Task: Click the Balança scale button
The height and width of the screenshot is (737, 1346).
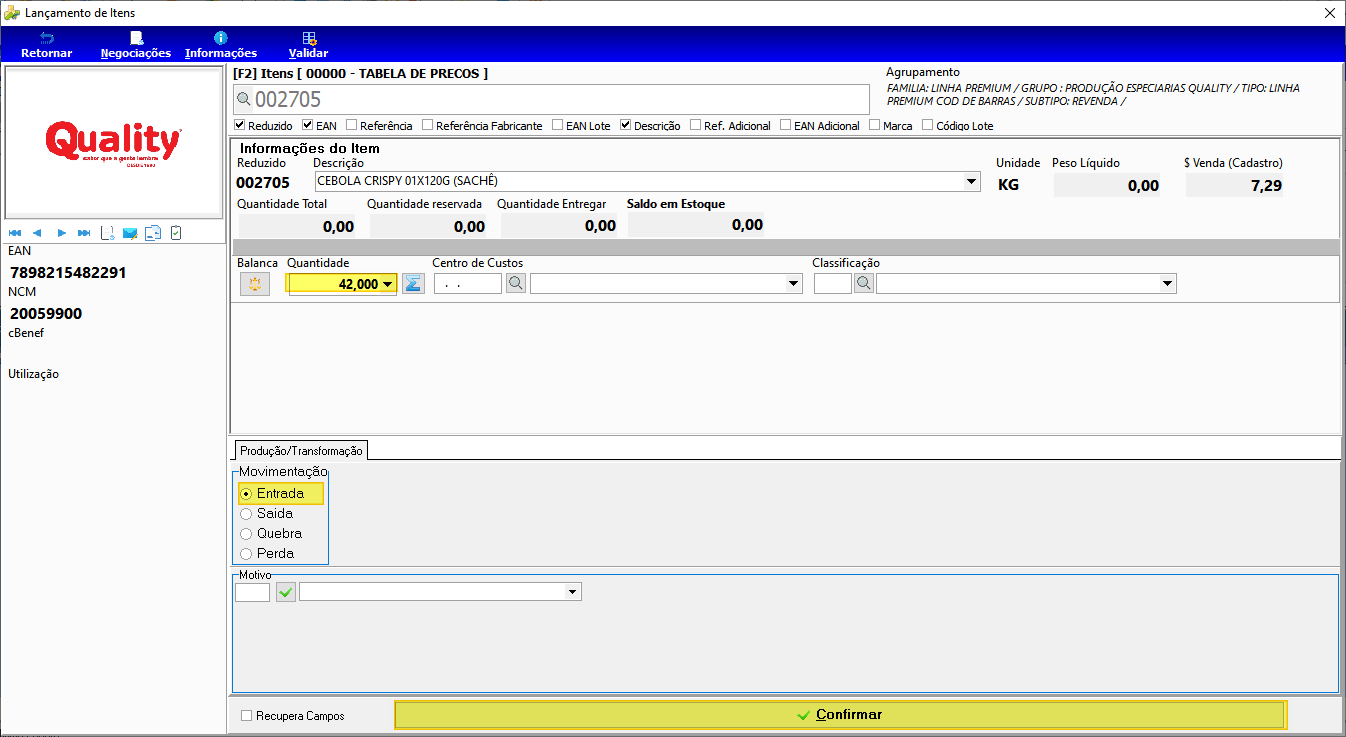Action: click(x=255, y=284)
